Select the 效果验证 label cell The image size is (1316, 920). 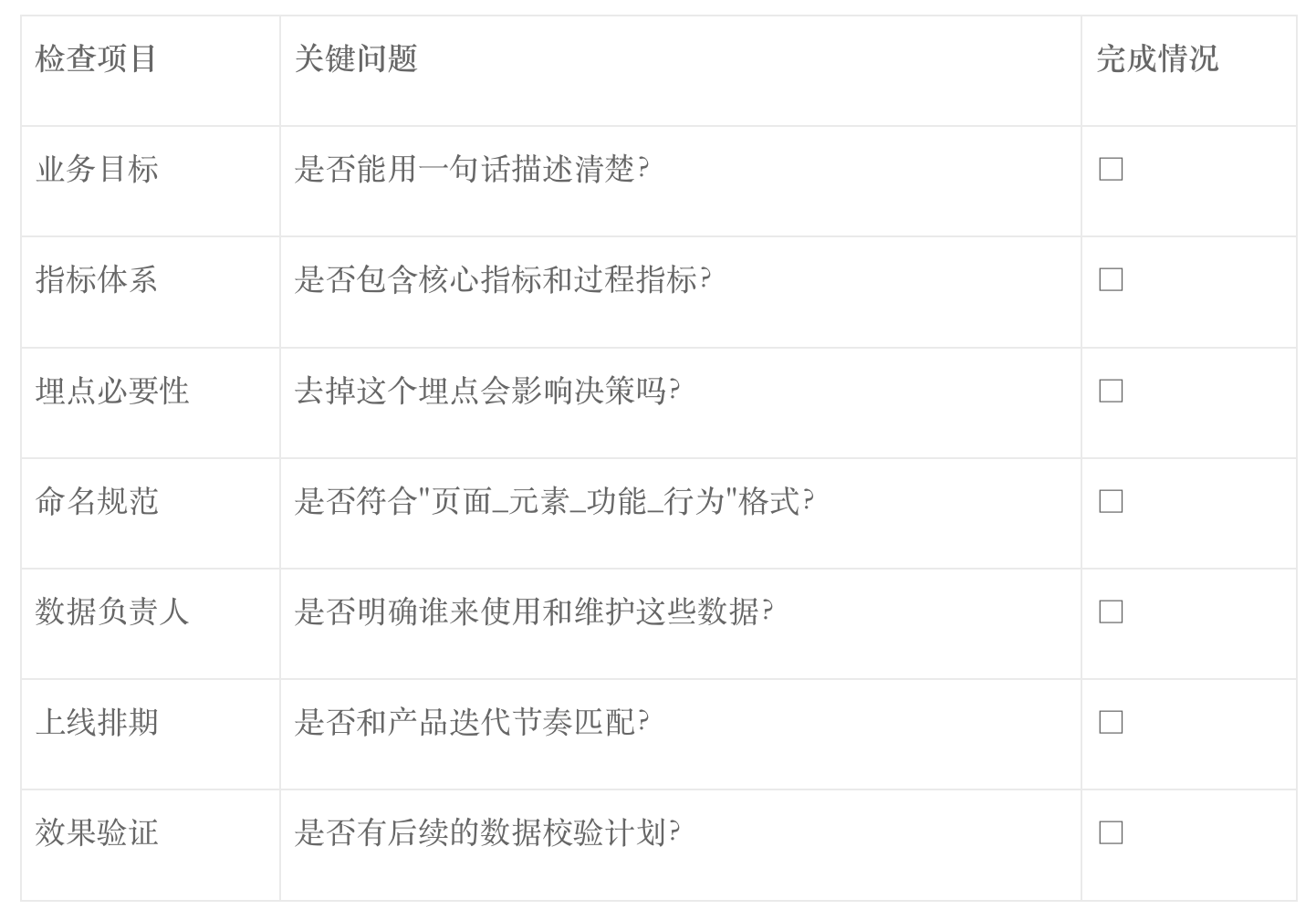tap(97, 833)
